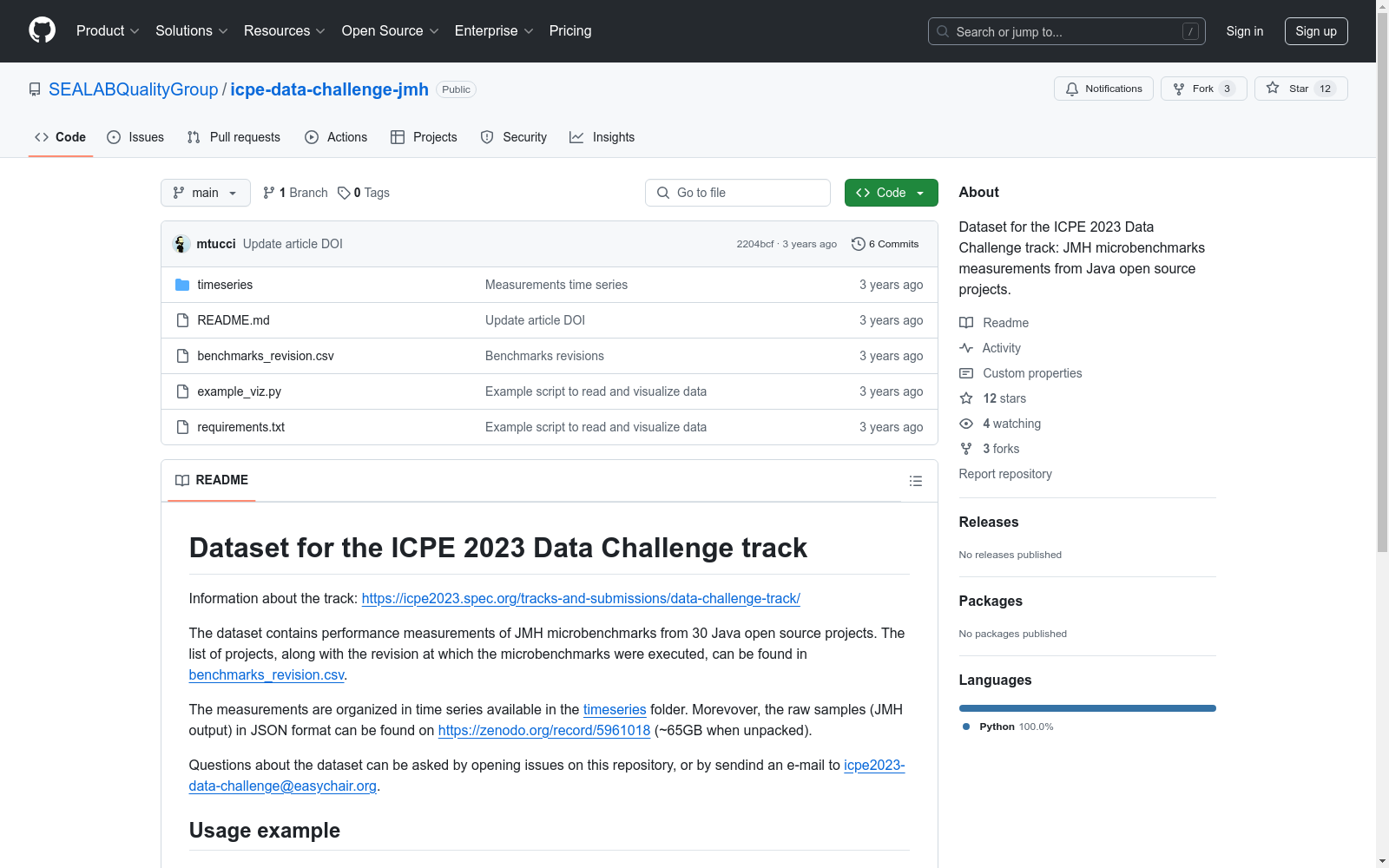Expand the Solutions menu
The width and height of the screenshot is (1389, 868).
pyautogui.click(x=192, y=31)
